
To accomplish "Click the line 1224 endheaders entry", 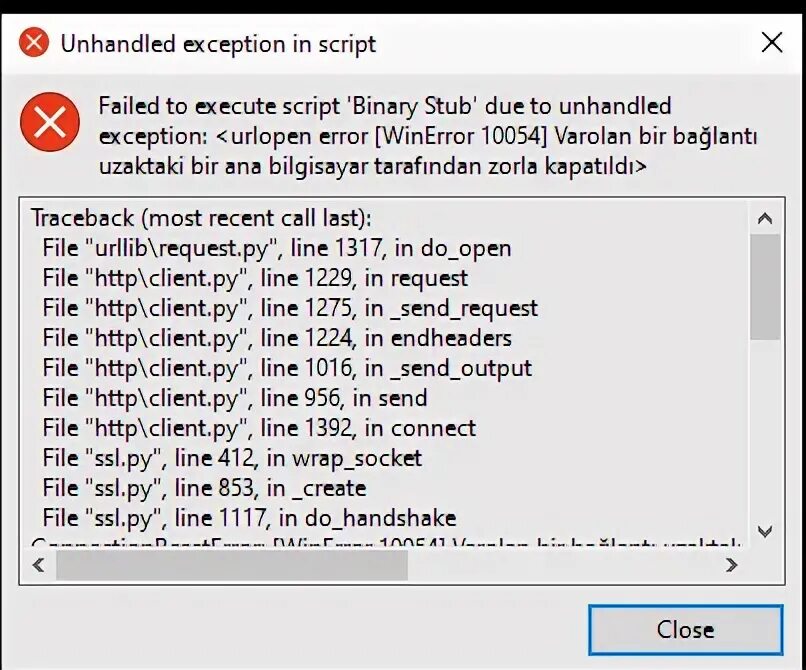I will click(x=277, y=338).
